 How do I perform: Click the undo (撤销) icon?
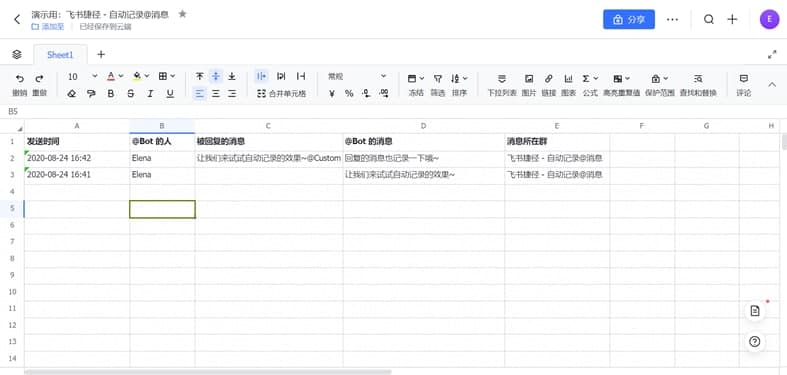coord(20,78)
